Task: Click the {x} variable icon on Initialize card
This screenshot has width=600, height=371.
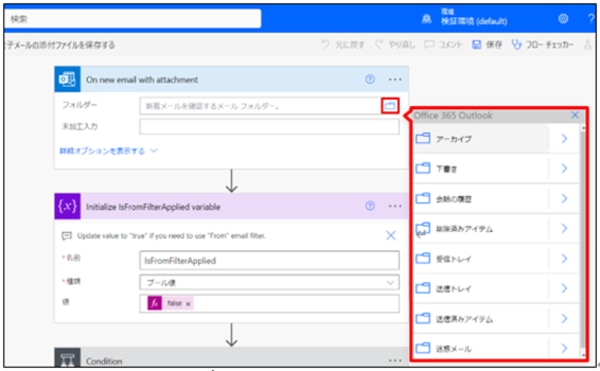Action: (x=67, y=206)
